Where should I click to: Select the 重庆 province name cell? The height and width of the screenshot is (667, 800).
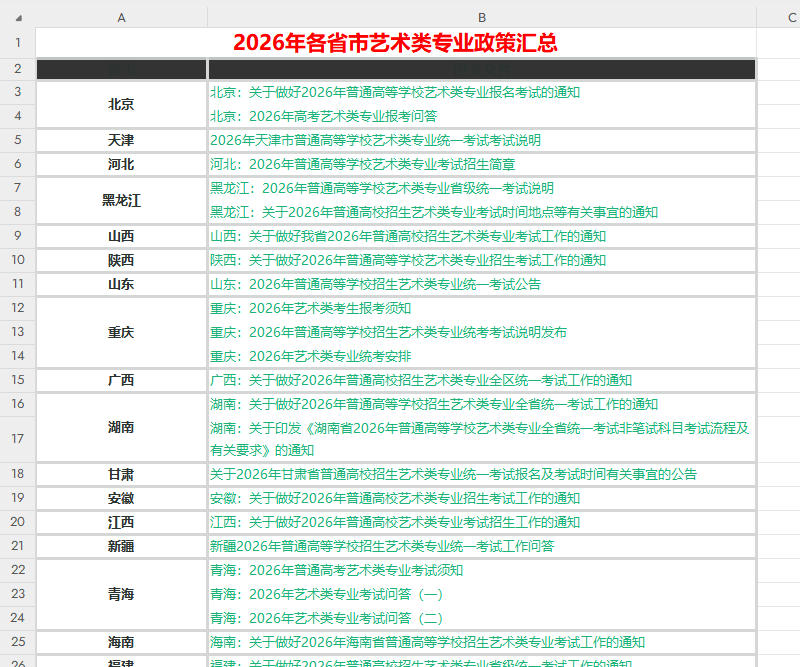(121, 332)
